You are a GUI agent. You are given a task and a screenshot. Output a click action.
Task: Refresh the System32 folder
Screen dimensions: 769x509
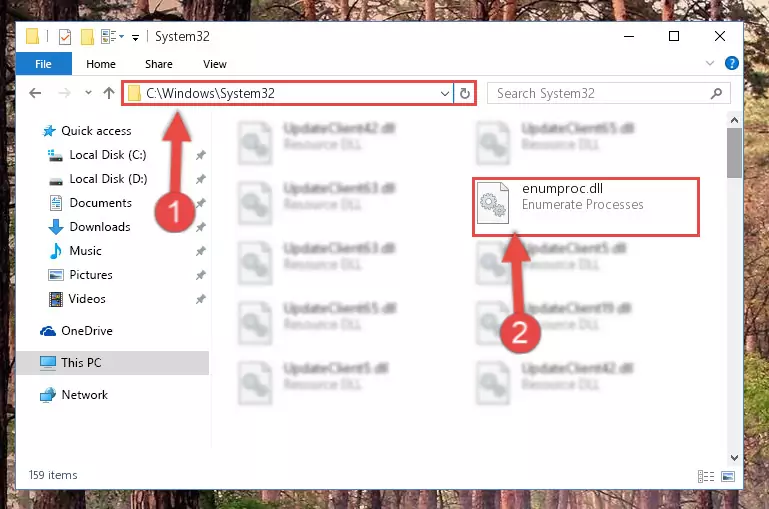[x=464, y=93]
